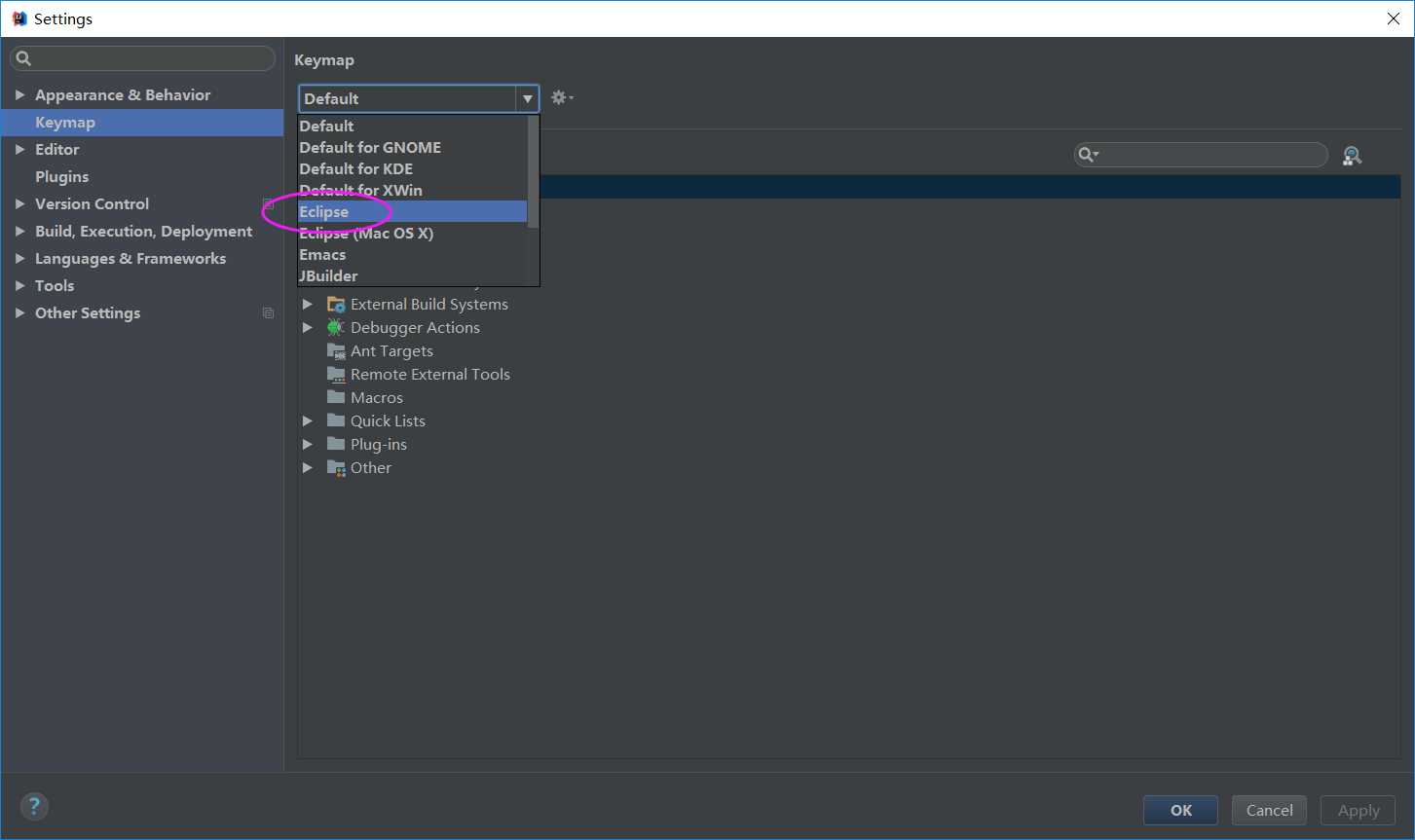Image resolution: width=1415 pixels, height=840 pixels.
Task: Click the Ant Targets folder icon
Action: 336,351
